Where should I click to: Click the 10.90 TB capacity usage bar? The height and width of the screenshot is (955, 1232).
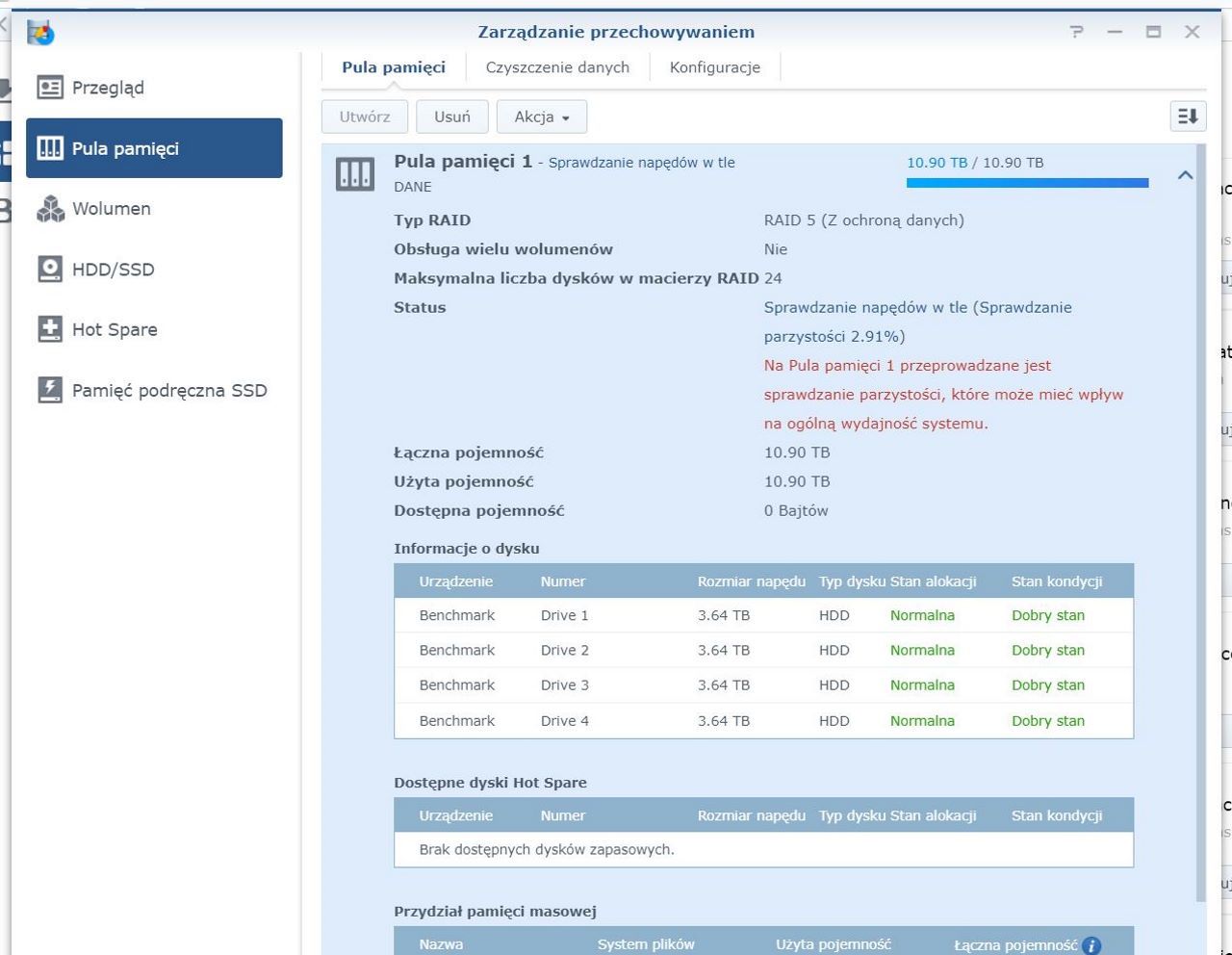point(1027,182)
